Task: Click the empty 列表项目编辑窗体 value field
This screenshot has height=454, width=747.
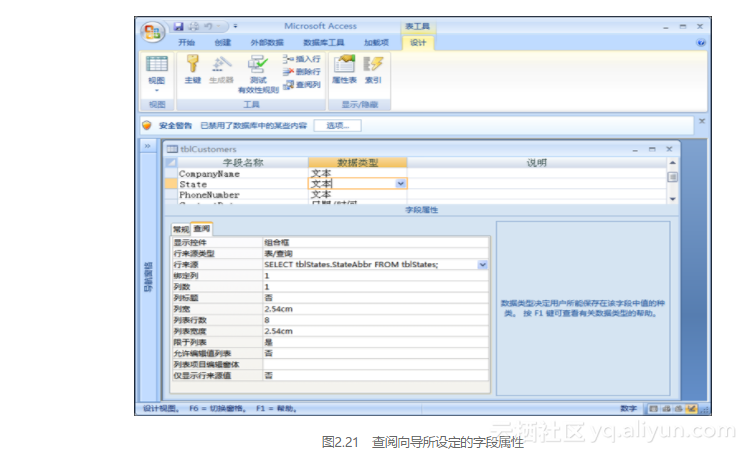Action: click(376, 364)
